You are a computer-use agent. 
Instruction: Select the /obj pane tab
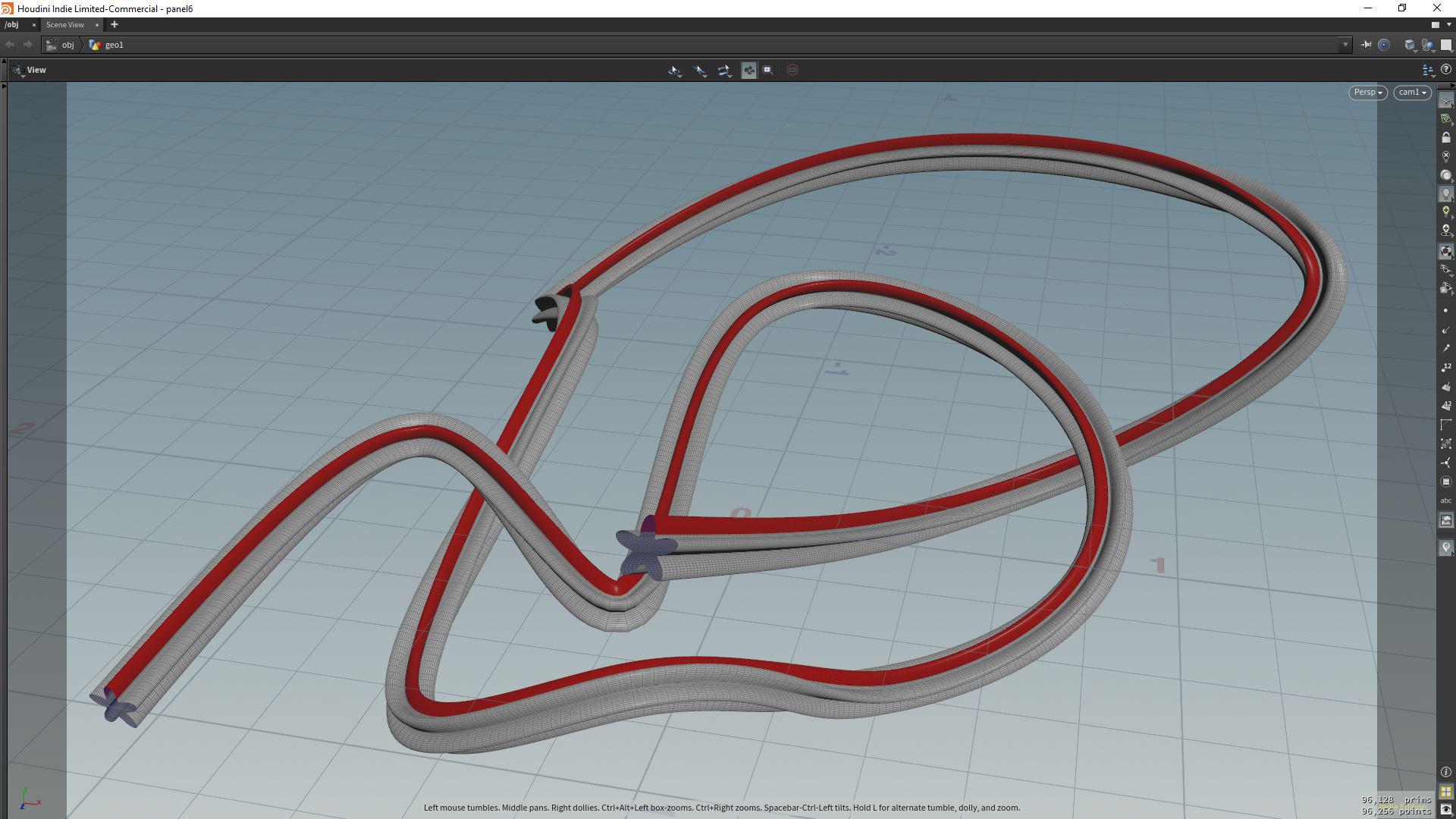pos(11,25)
